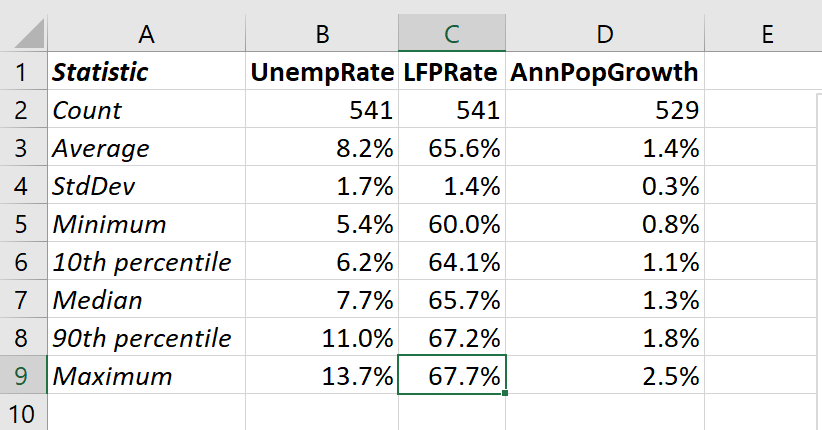
Task: Click the Statistic header cell
Action: (x=147, y=72)
